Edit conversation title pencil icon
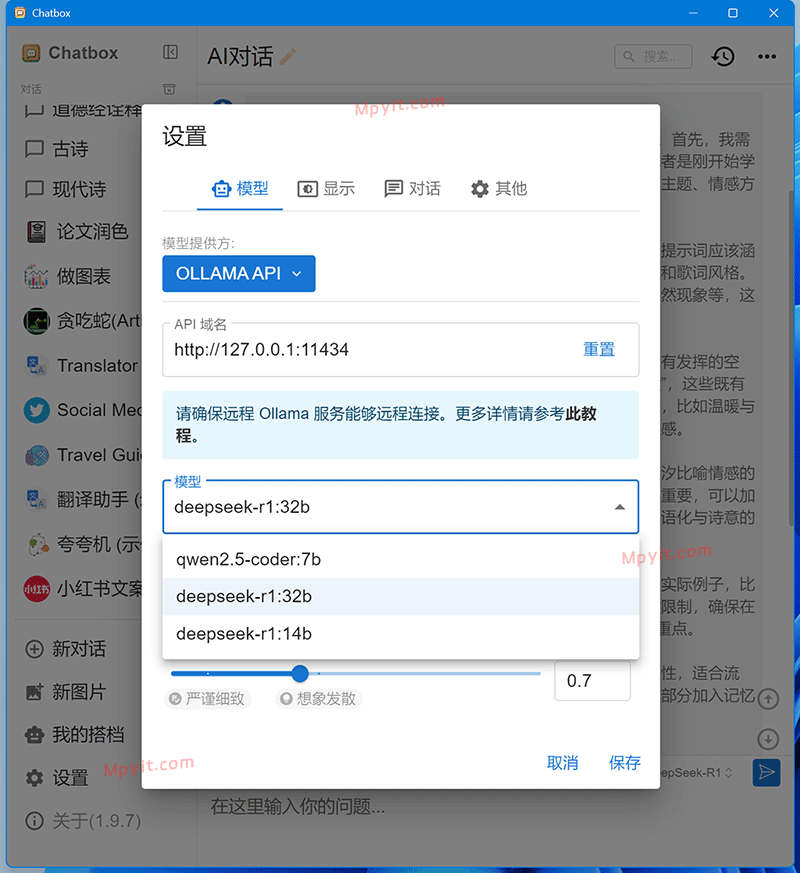This screenshot has height=873, width=800. point(288,56)
